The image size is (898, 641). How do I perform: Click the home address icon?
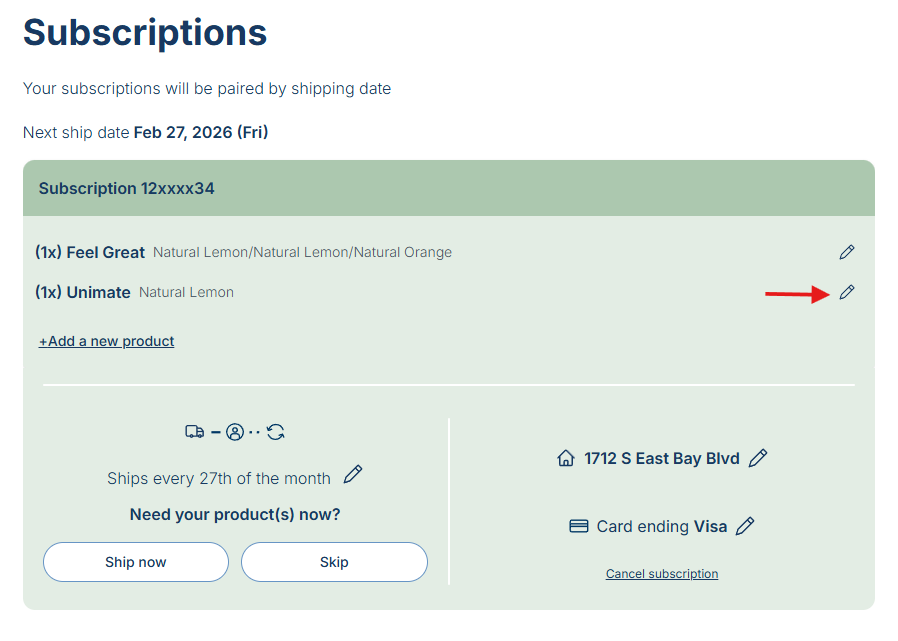566,459
